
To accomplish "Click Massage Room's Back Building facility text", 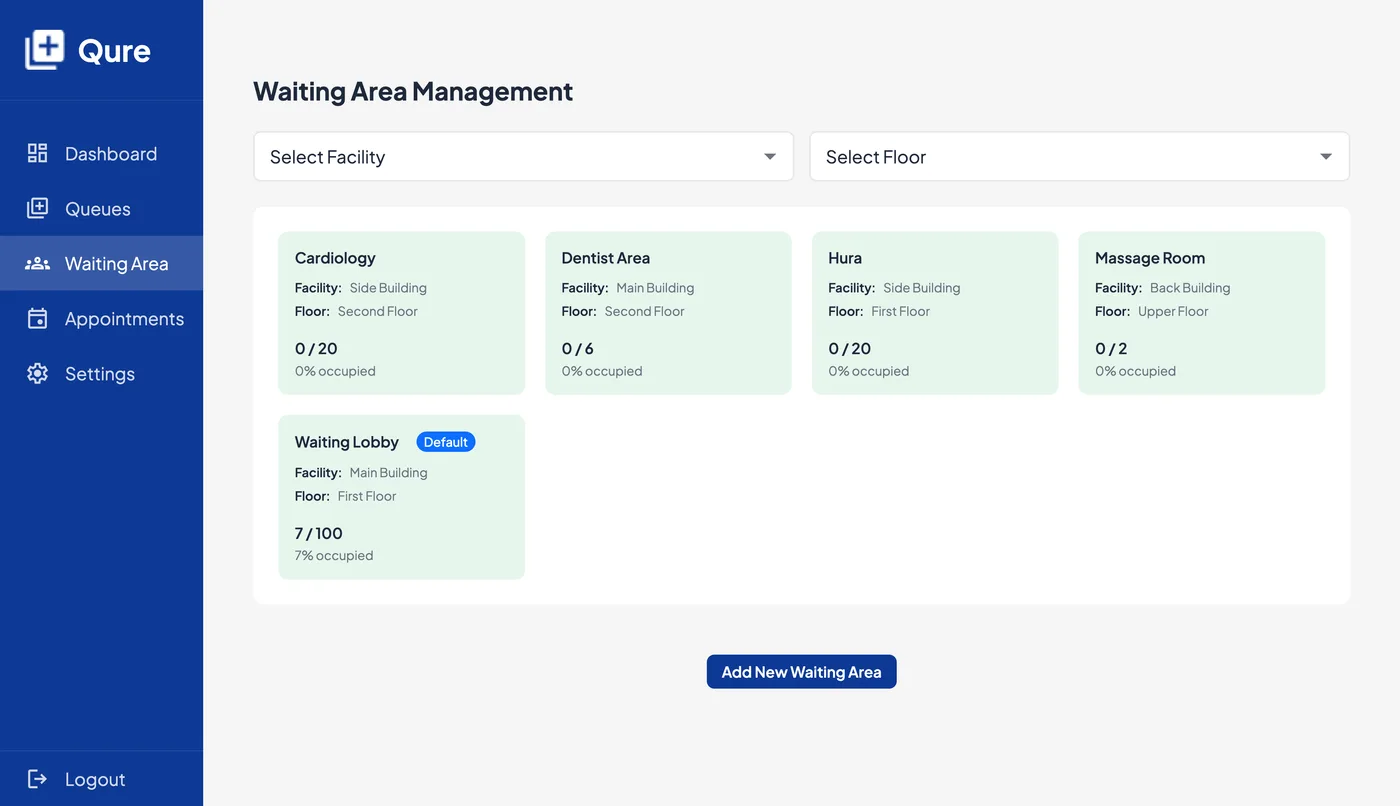I will coord(1190,288).
